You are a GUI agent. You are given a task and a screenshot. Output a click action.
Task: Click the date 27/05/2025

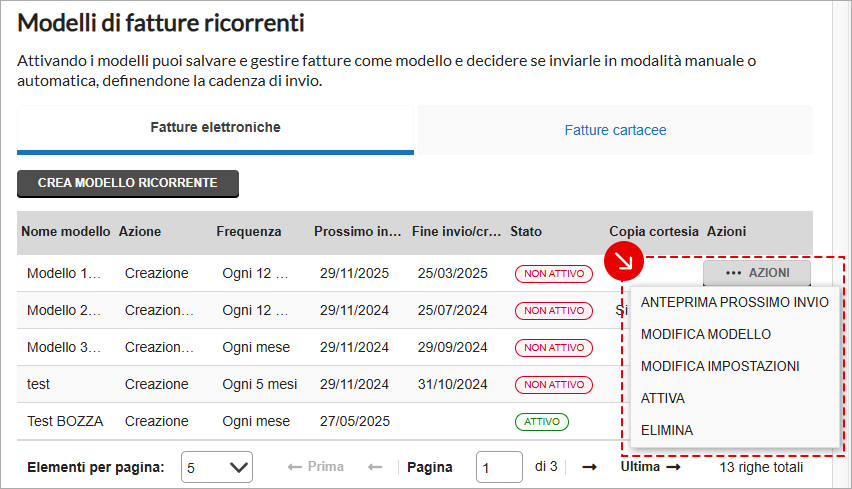point(355,421)
